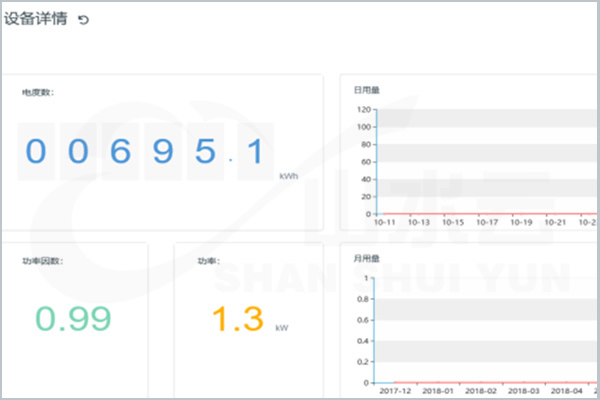Image resolution: width=600 pixels, height=400 pixels.
Task: Click the digit 9 in the meter reading
Action: (x=163, y=152)
